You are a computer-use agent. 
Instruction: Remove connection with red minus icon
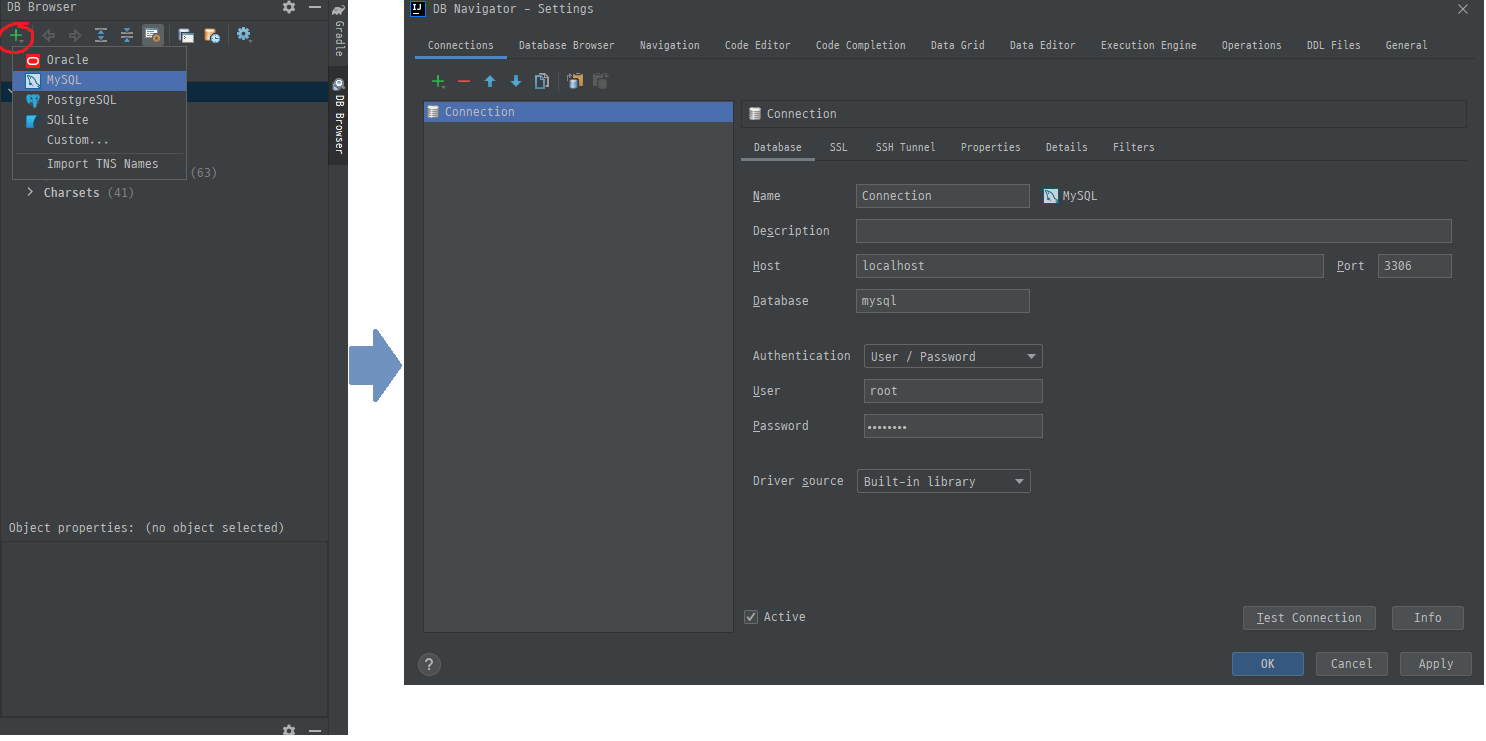(464, 81)
